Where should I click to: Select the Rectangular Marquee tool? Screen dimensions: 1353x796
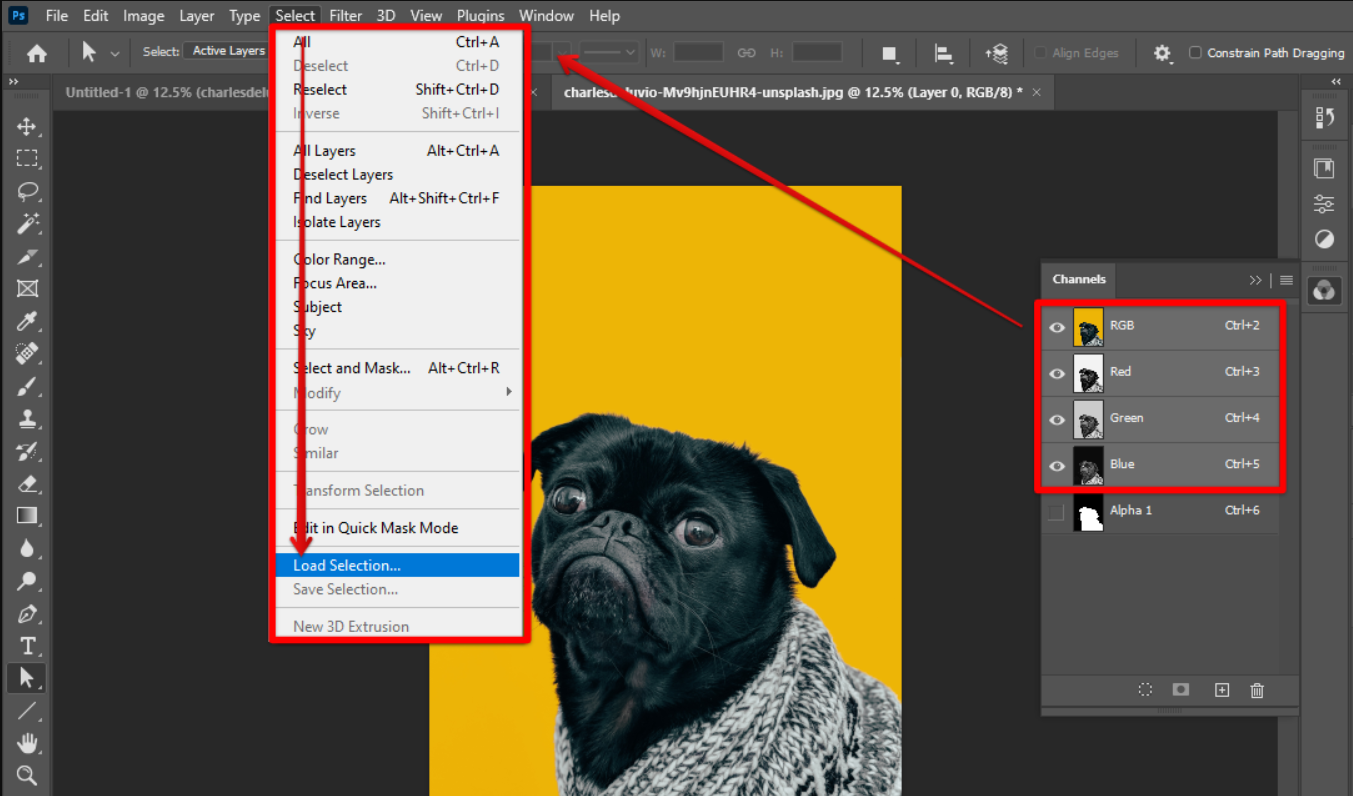[26, 158]
